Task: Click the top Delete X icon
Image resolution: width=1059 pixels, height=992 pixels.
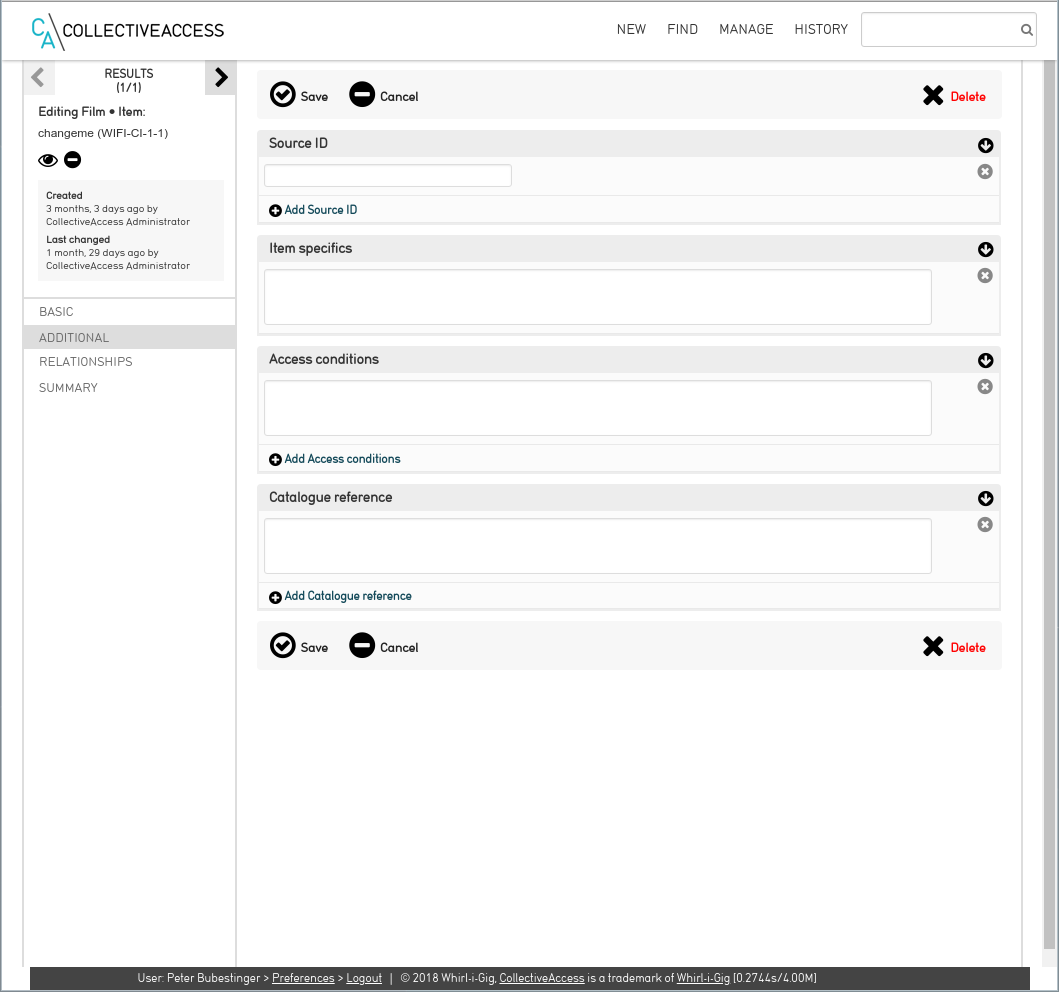Action: coord(933,96)
